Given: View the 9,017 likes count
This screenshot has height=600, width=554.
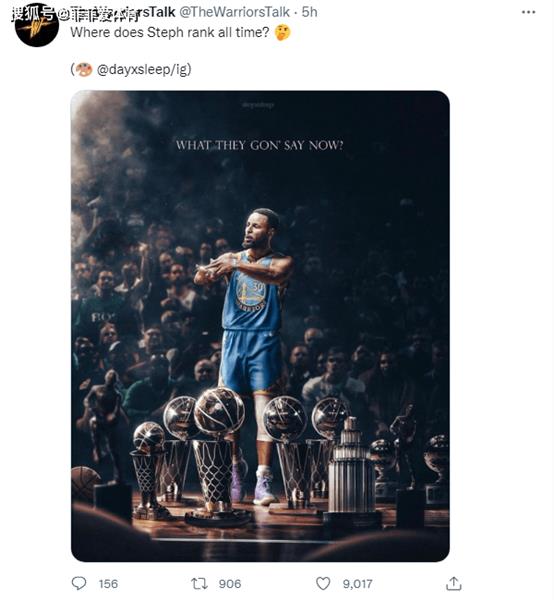Looking at the screenshot, I should [357, 584].
